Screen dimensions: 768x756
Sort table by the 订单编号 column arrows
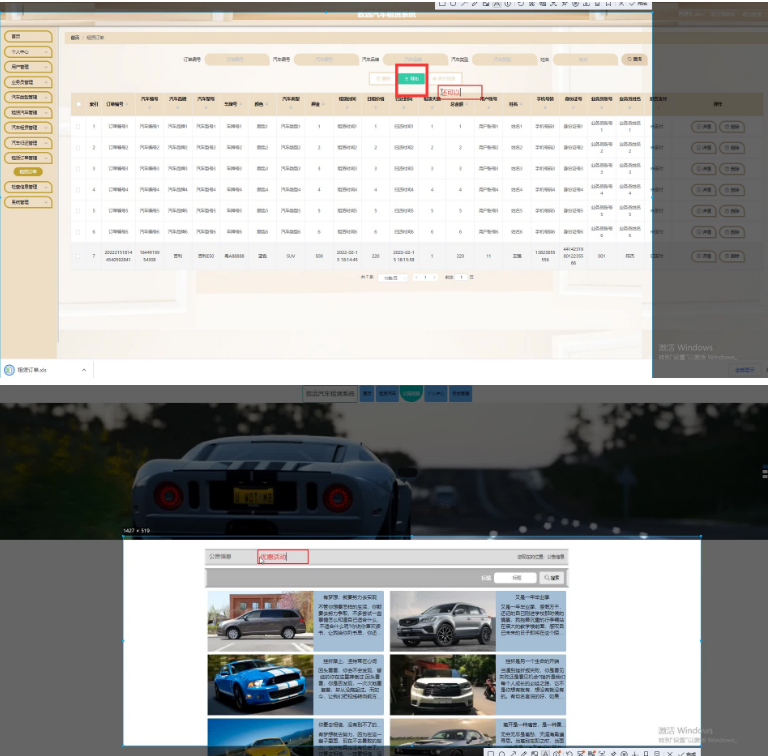click(x=127, y=104)
